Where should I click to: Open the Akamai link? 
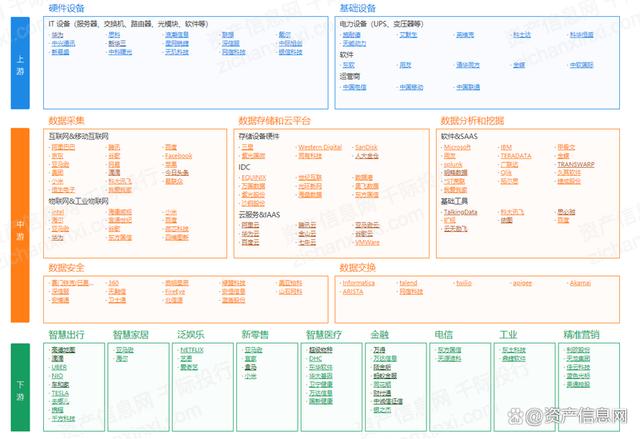580,283
